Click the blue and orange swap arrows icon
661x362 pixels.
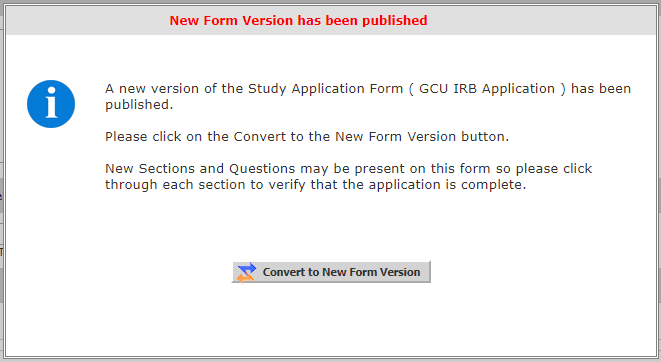pyautogui.click(x=246, y=272)
